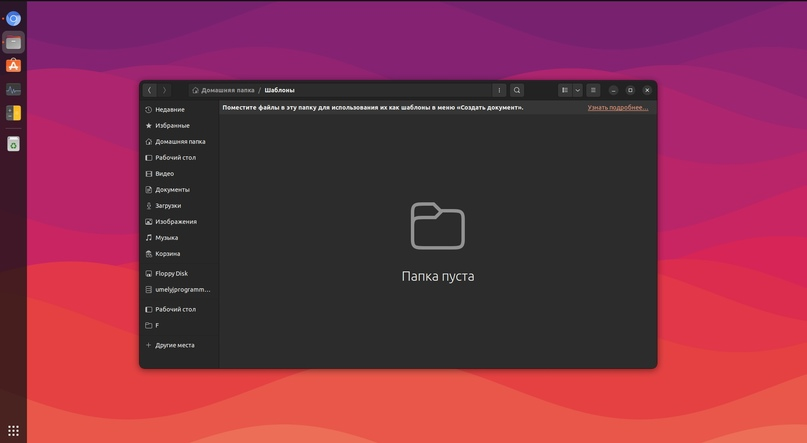This screenshot has height=443, width=807.
Task: Open "Музыка" in the sidebar
Action: pyautogui.click(x=166, y=238)
